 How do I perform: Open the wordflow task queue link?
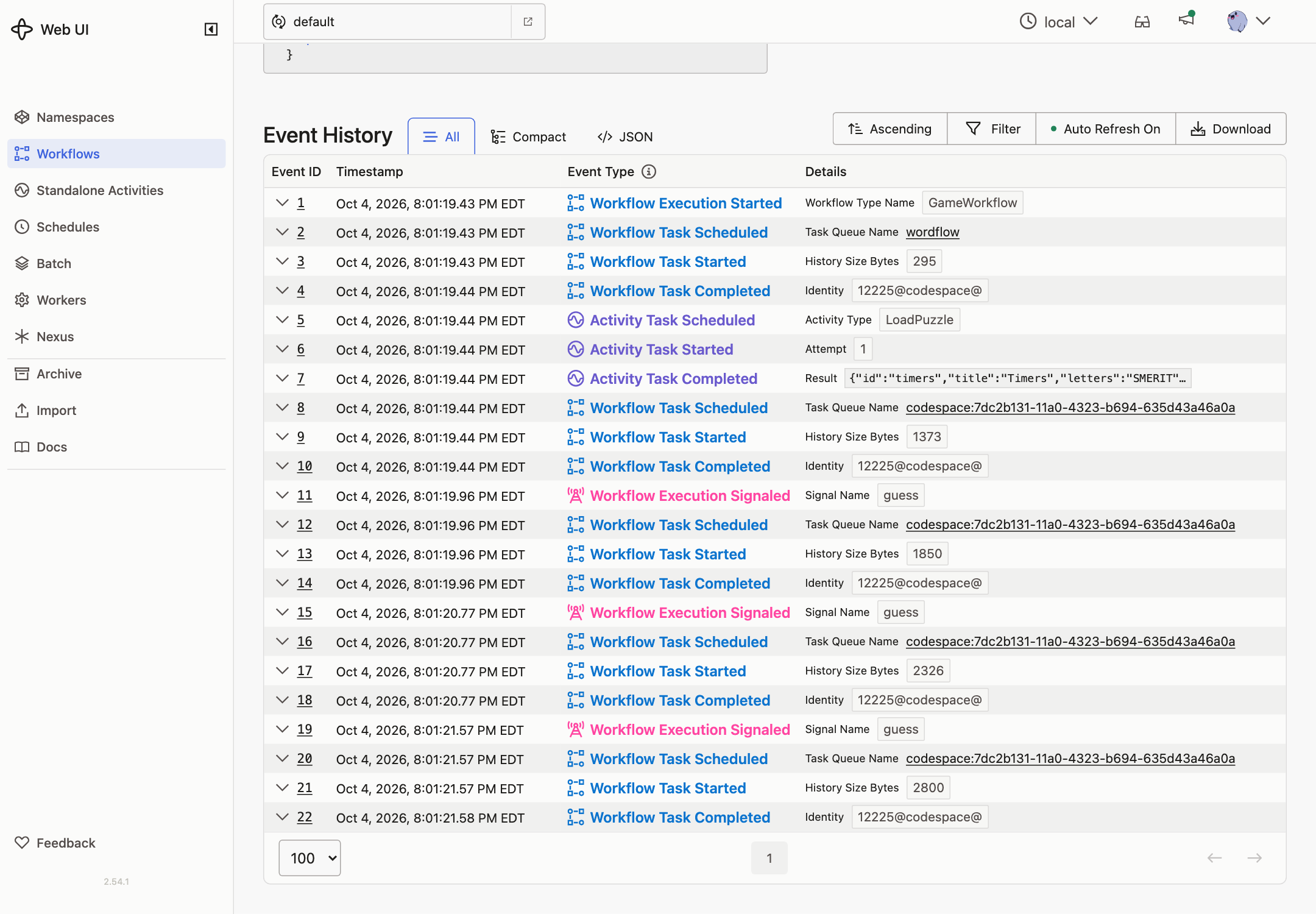(932, 232)
